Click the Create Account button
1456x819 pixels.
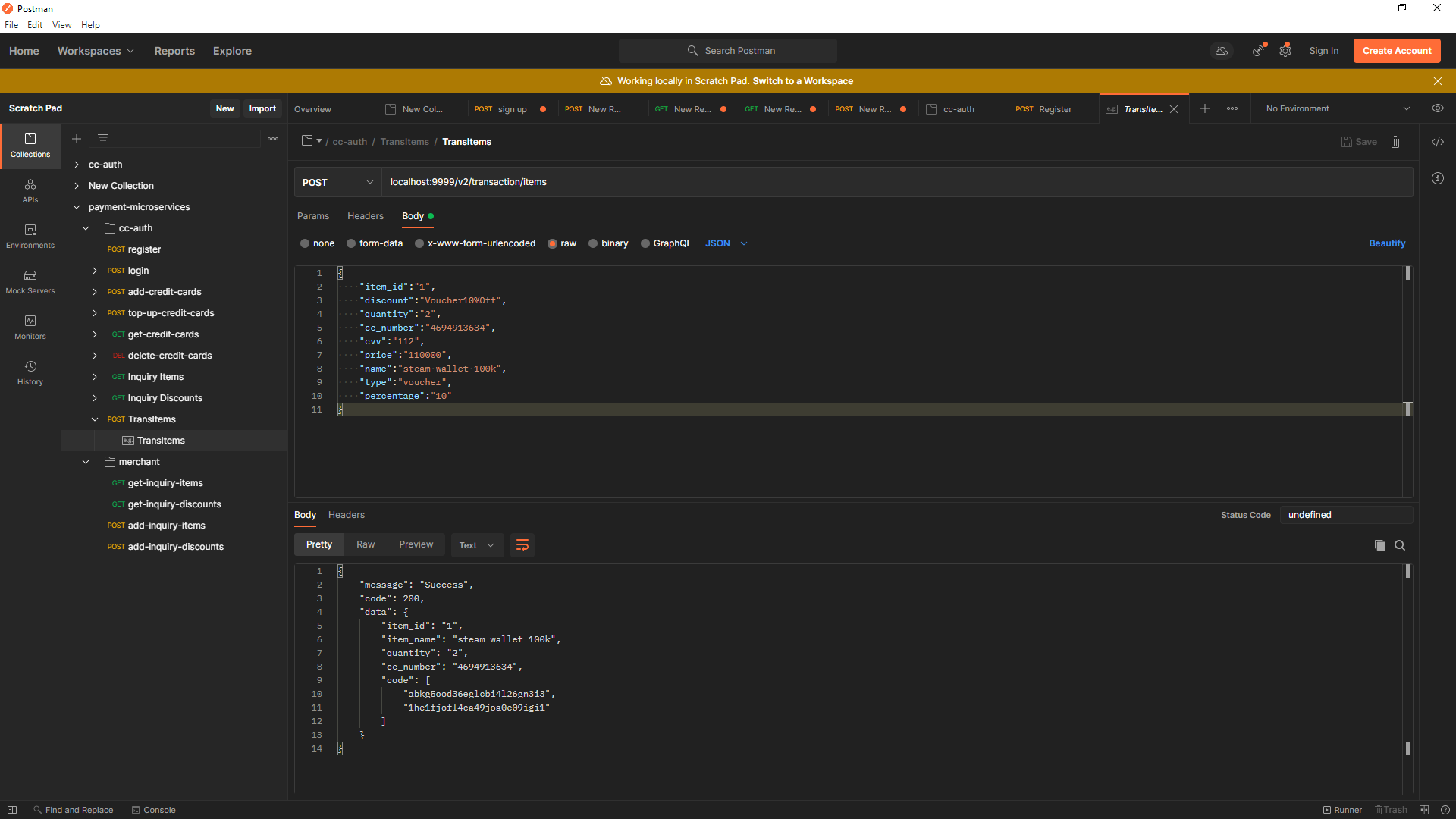pos(1397,51)
